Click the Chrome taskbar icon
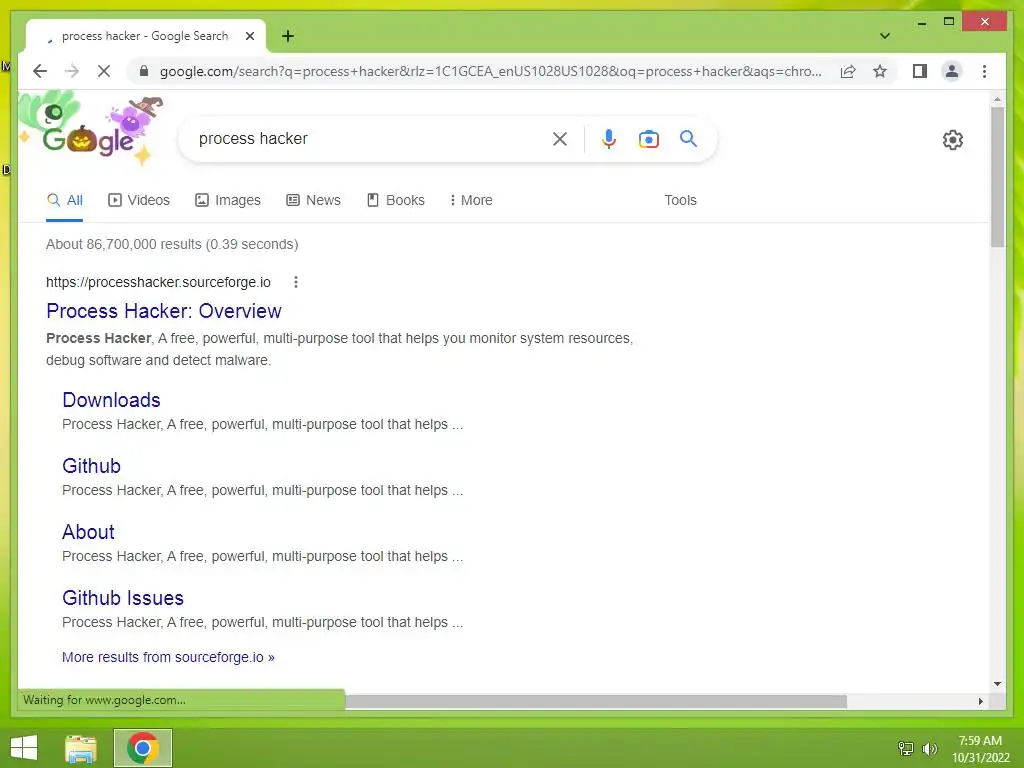The width and height of the screenshot is (1024, 768). tap(142, 748)
